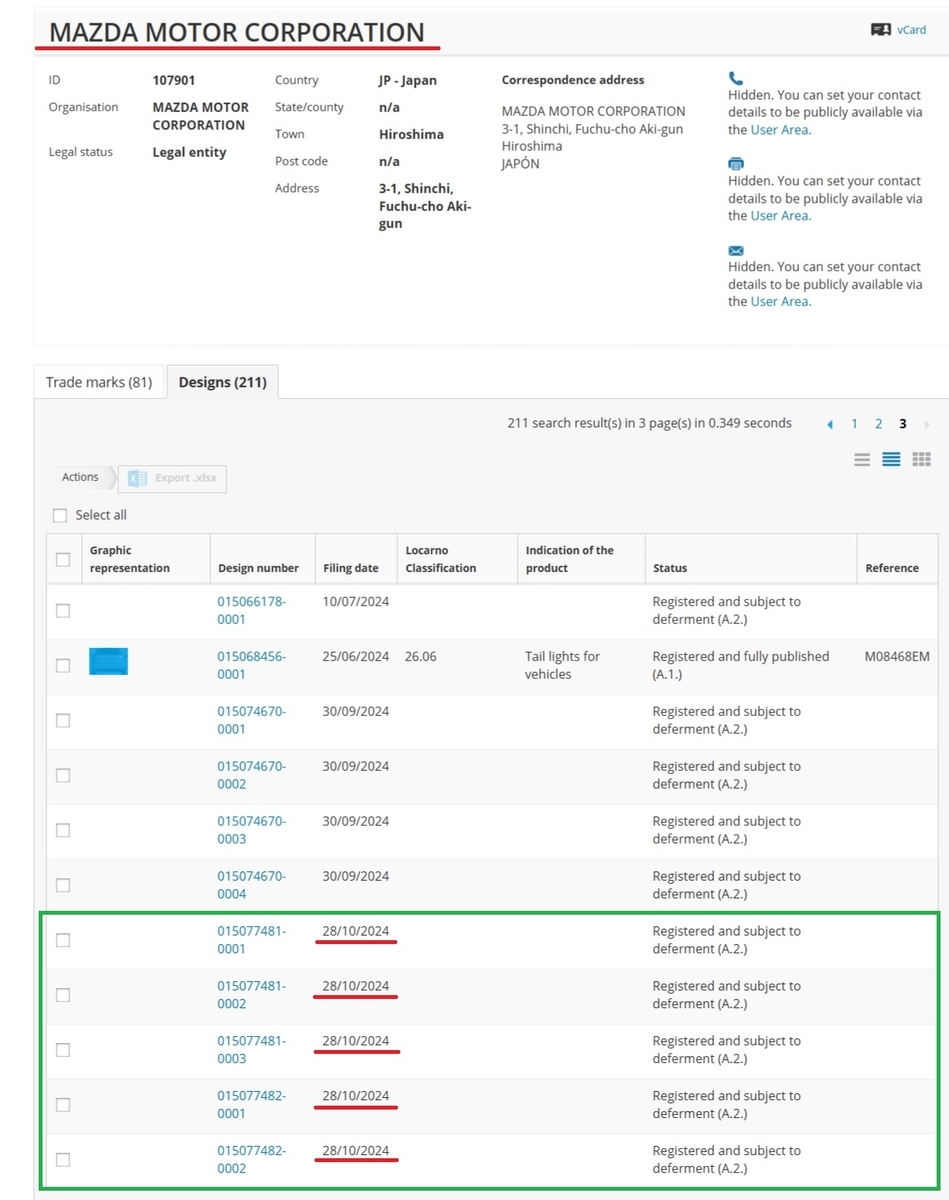The width and height of the screenshot is (949, 1200).
Task: Select current results page 3
Action: click(x=902, y=424)
